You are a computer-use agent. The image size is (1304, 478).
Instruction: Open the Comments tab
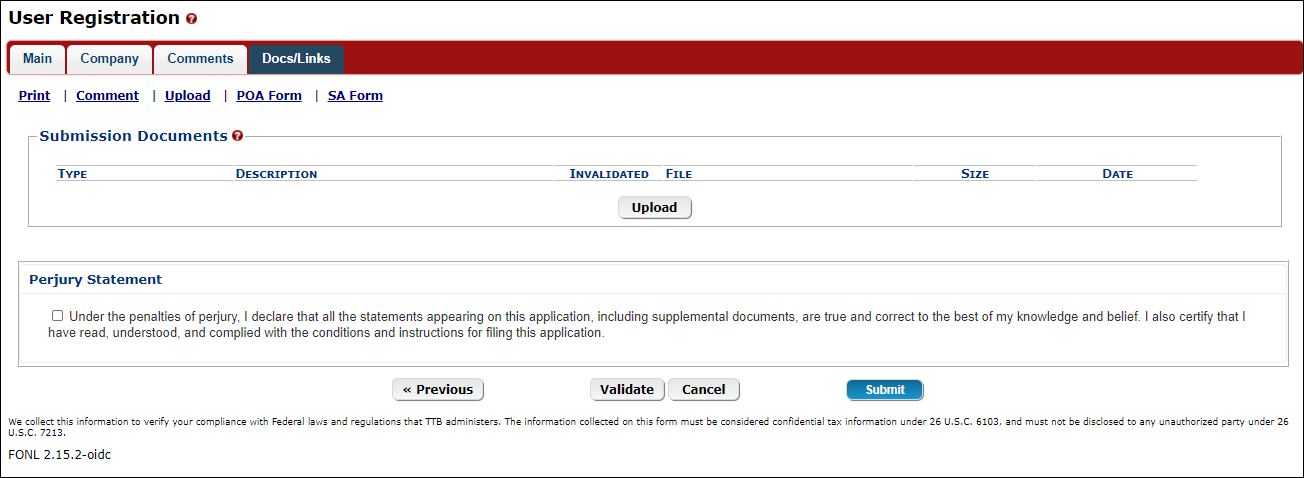200,59
